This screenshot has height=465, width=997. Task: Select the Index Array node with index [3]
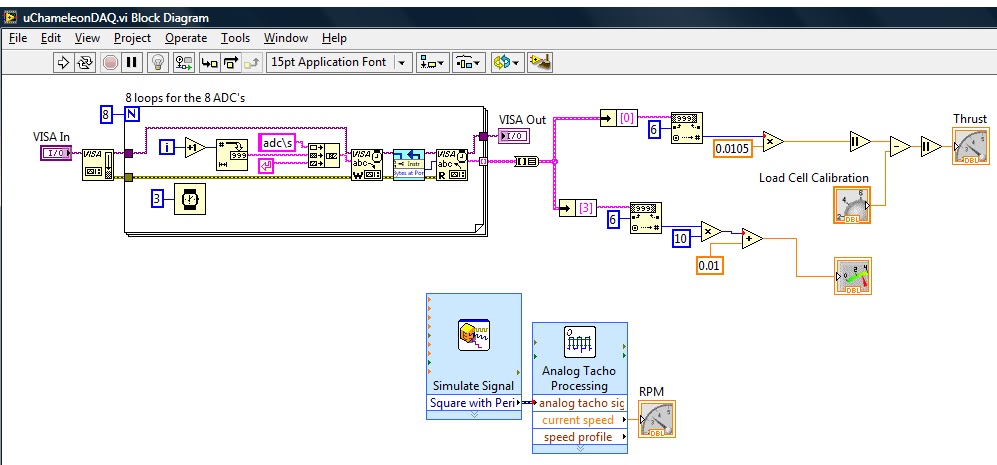click(x=577, y=208)
